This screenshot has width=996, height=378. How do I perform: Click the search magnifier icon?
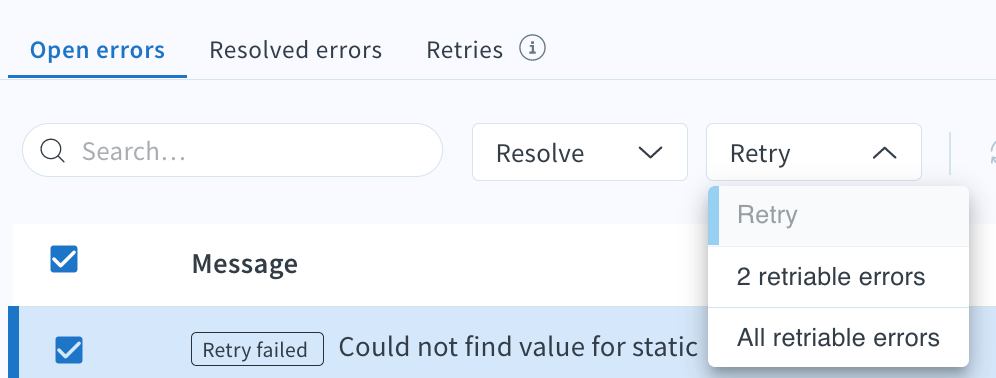52,151
